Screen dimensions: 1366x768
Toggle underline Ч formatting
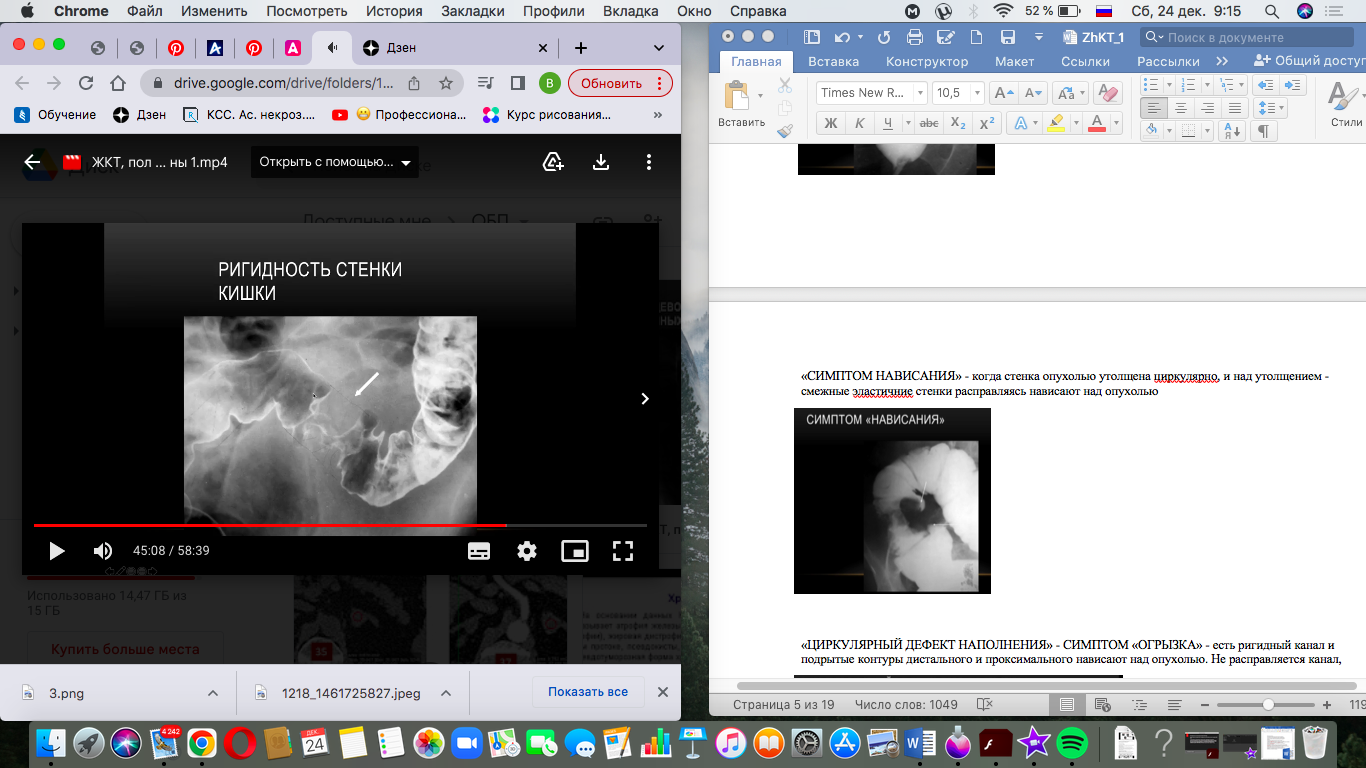pos(887,124)
